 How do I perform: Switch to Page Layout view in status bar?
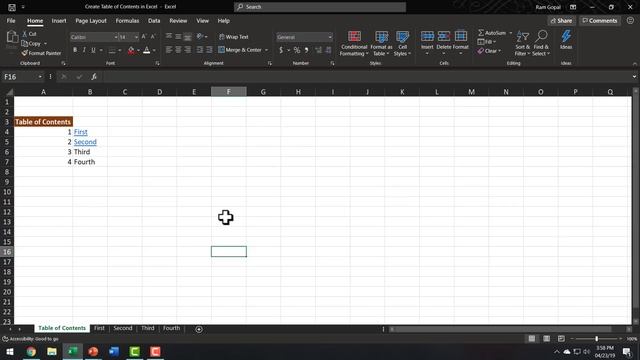[x=547, y=339]
